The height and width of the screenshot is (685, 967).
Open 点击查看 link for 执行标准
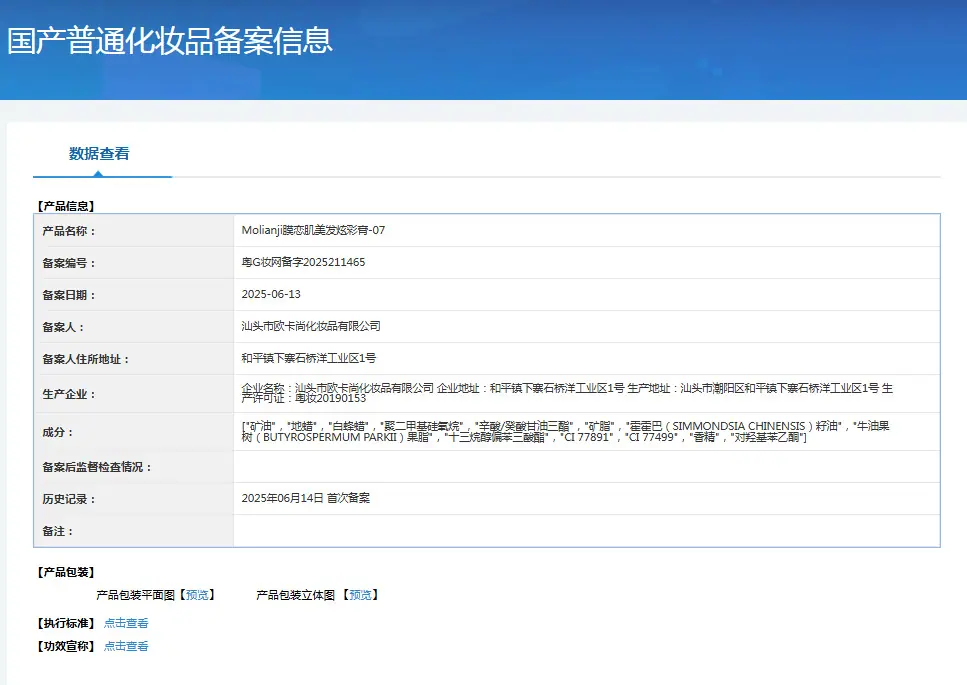pos(126,623)
